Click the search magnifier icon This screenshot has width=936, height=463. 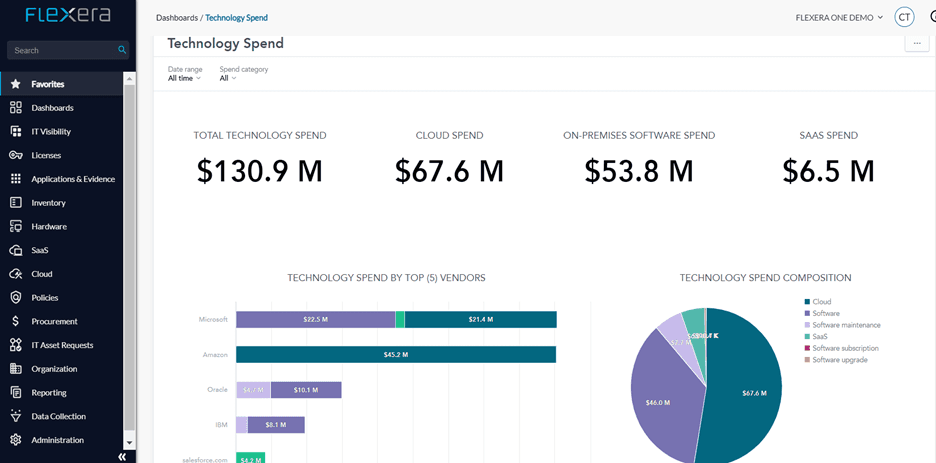122,50
